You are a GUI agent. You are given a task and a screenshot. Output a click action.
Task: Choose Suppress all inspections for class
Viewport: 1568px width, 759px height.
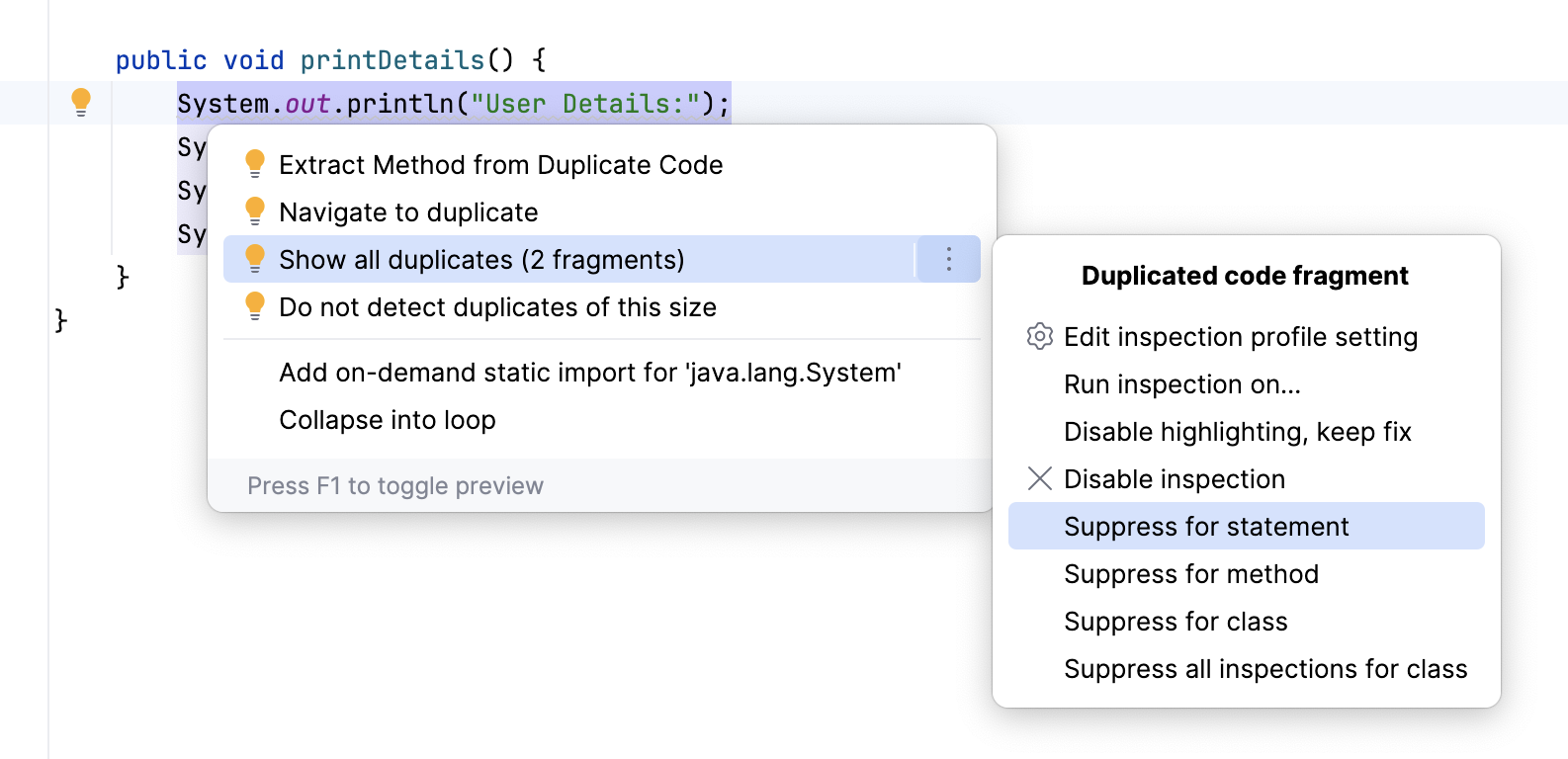(x=1264, y=669)
